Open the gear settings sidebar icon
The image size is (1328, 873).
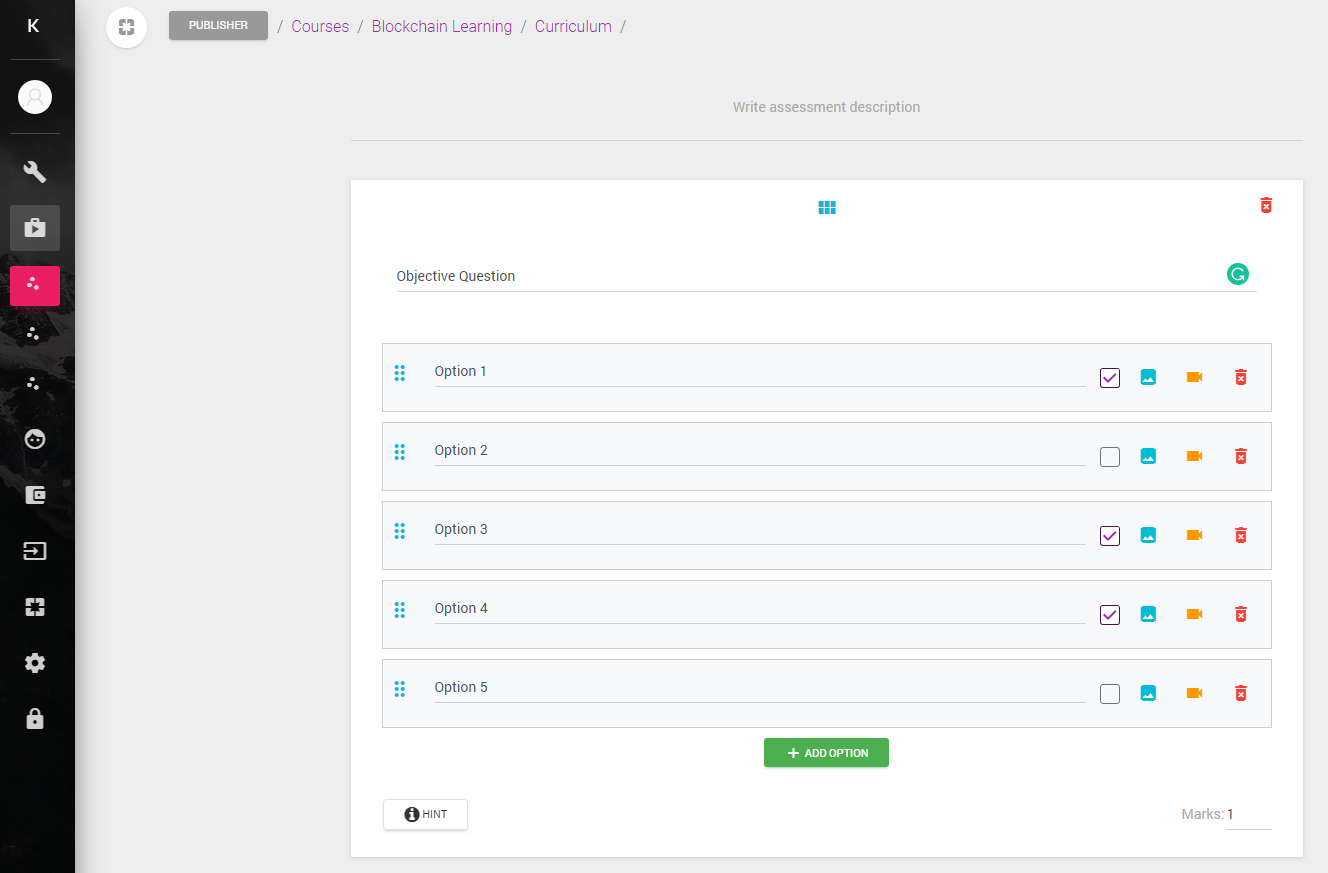35,663
